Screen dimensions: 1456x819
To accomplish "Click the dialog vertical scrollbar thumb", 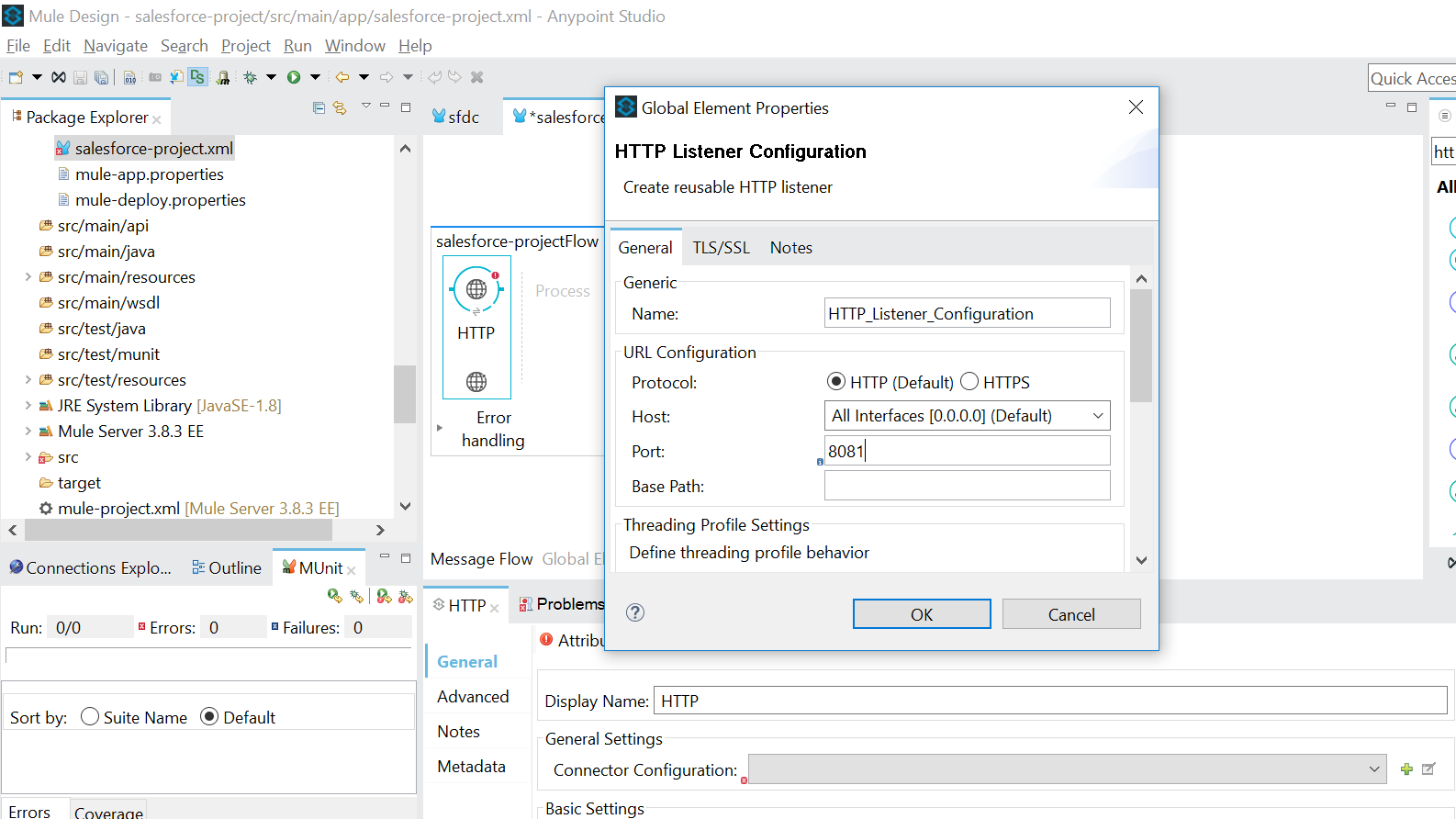I will tap(1141, 346).
